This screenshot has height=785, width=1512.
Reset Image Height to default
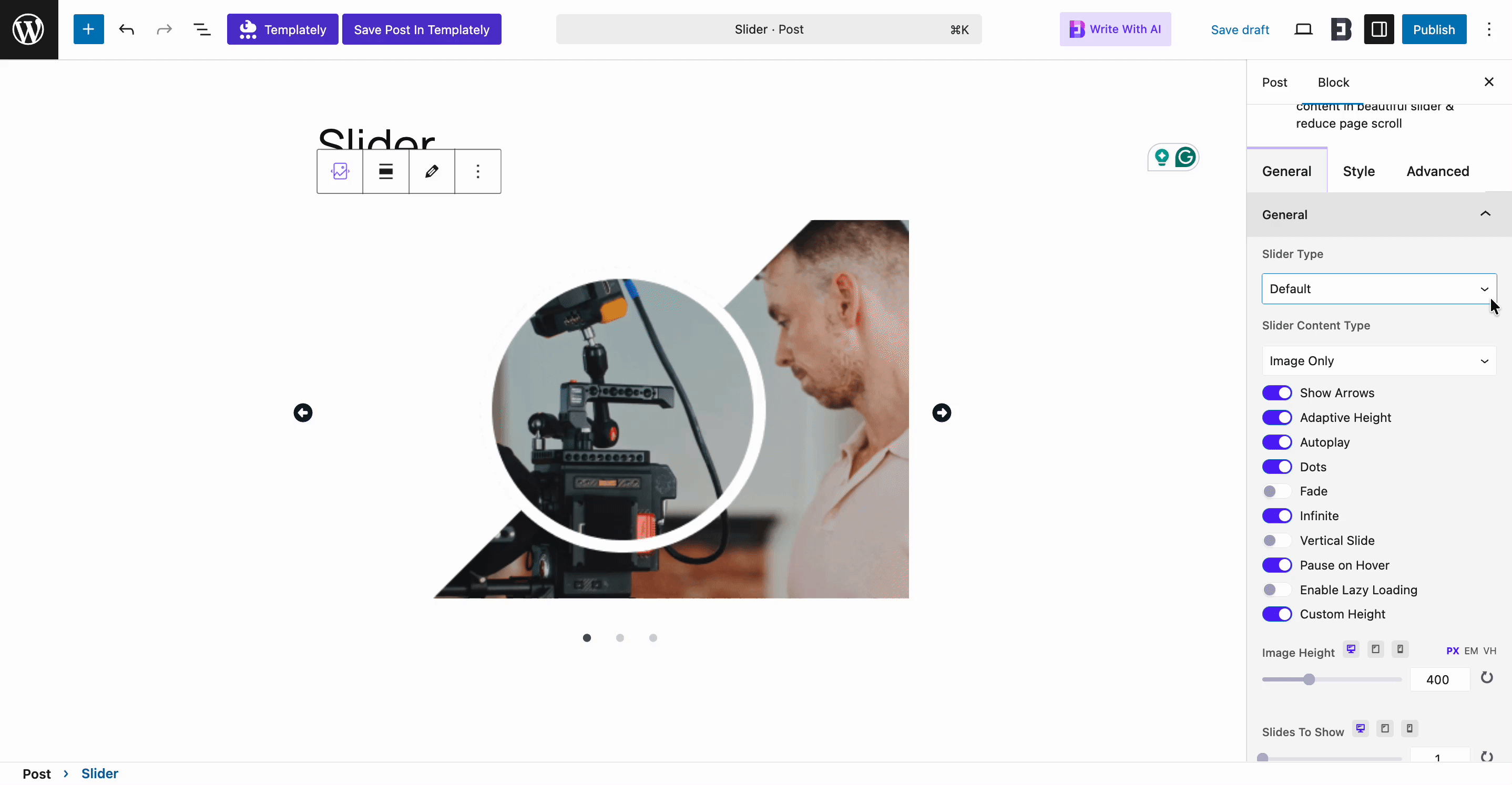point(1486,678)
